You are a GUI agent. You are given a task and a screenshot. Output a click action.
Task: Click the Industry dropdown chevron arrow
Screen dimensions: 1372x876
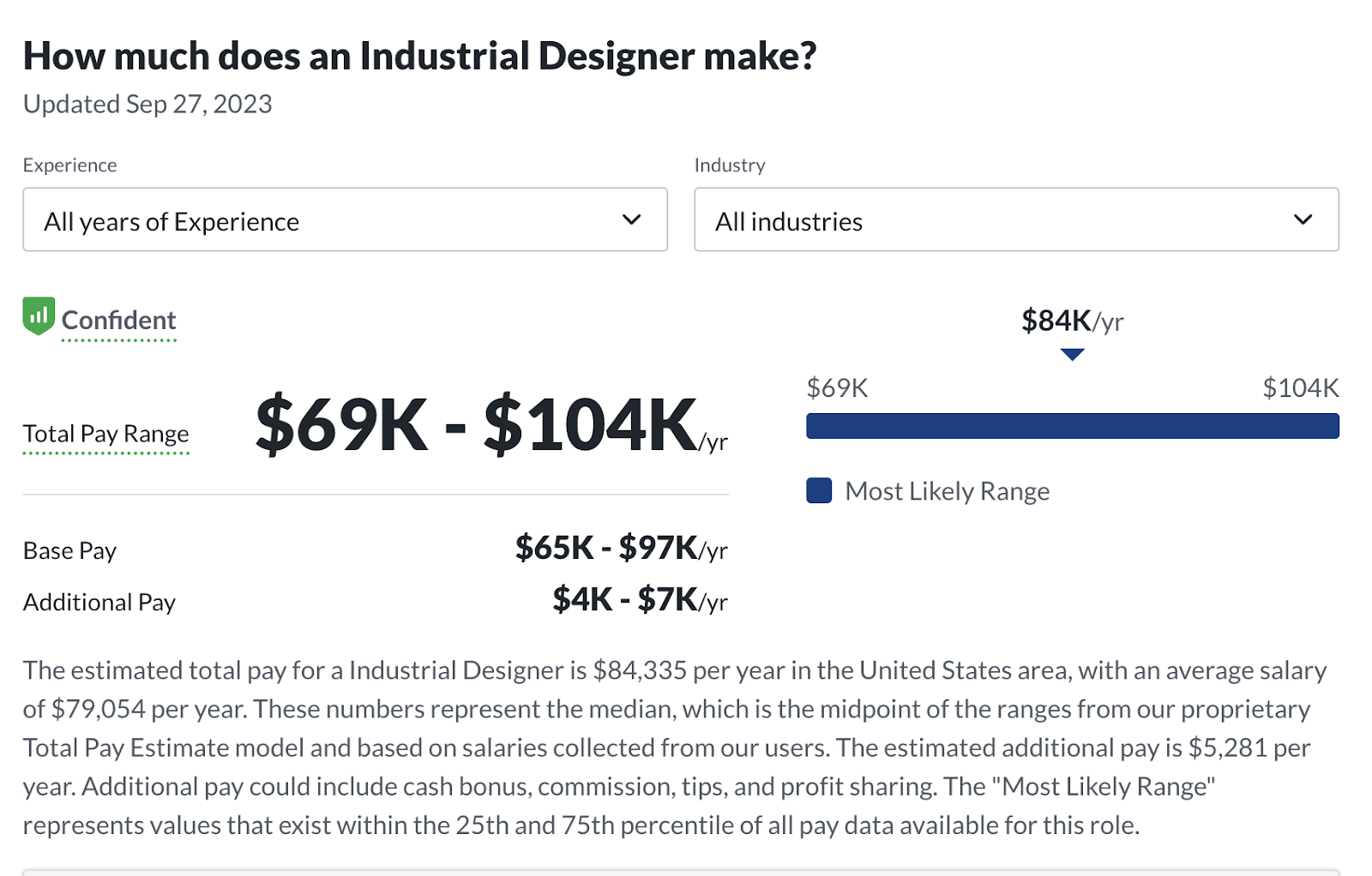click(x=1303, y=220)
